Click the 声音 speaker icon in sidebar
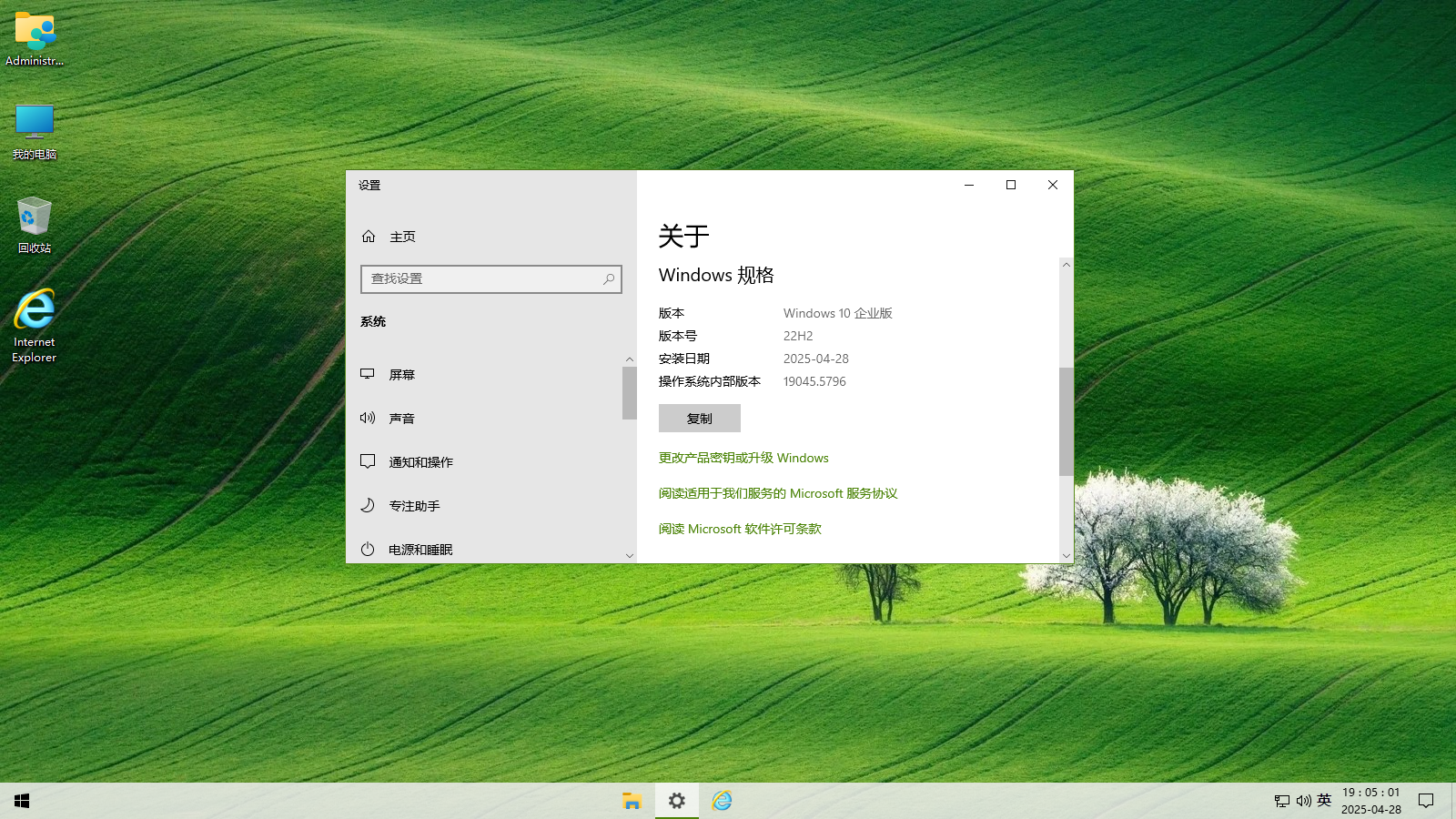 tap(368, 418)
